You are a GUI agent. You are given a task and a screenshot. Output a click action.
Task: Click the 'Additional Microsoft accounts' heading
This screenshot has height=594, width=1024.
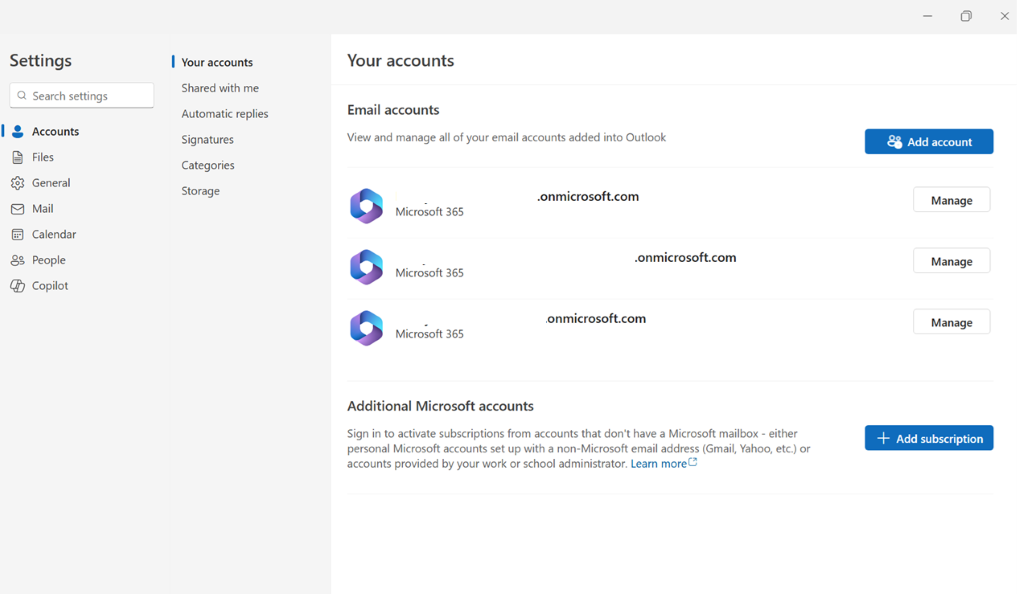coord(440,406)
